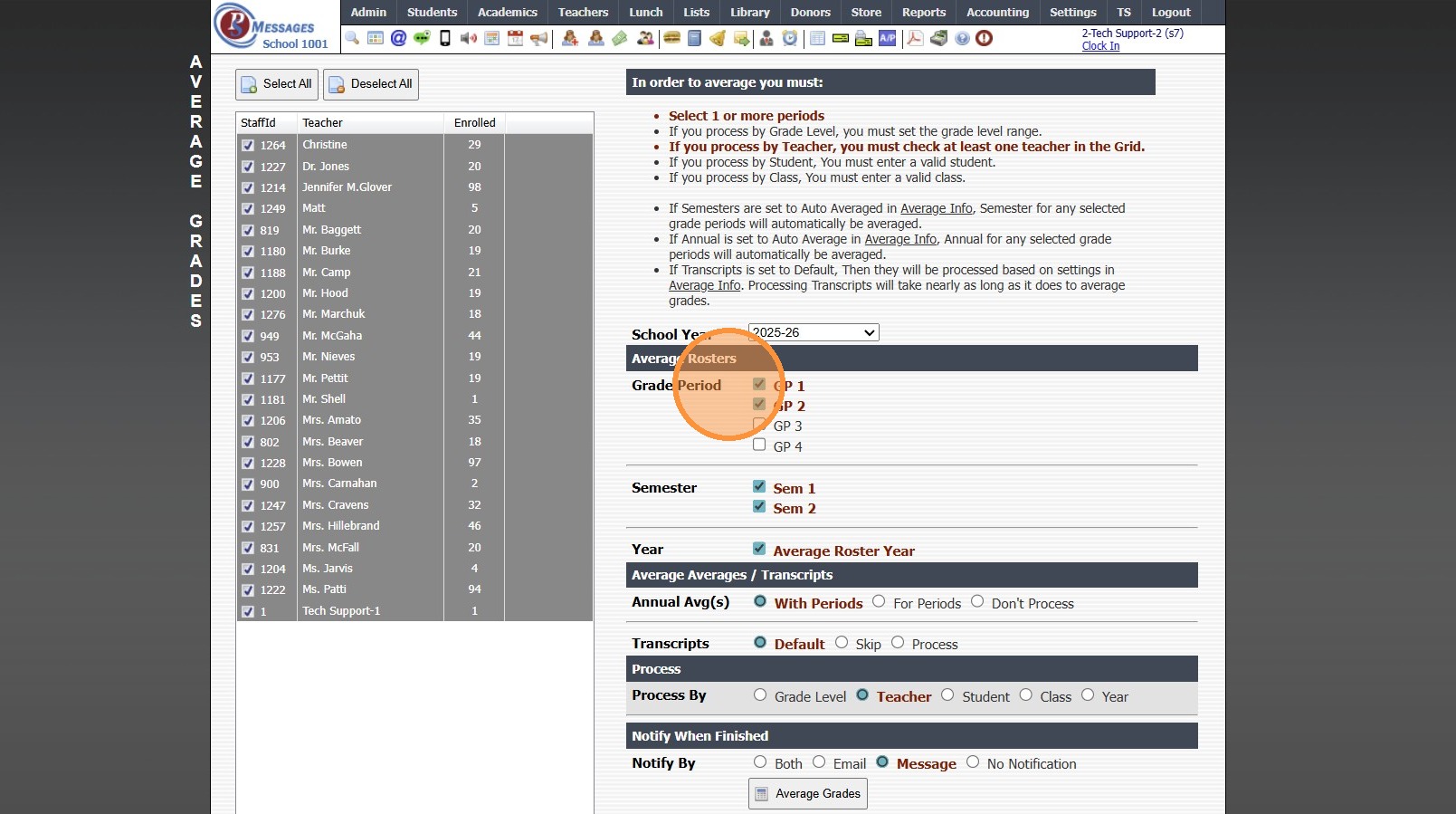Set Process By to Student
This screenshot has height=814, width=1456.
tap(947, 694)
